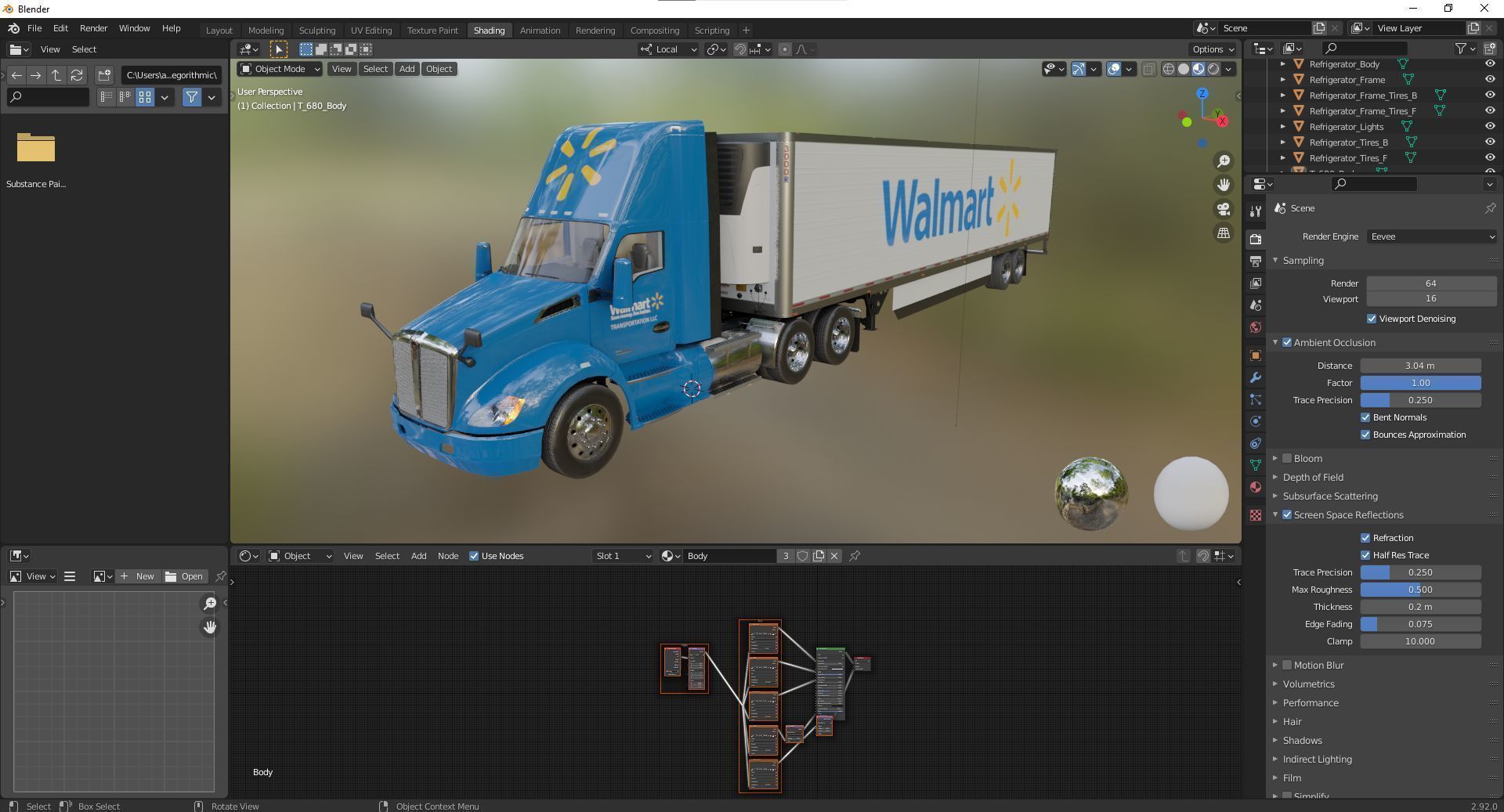Open the World properties tab icon
The width and height of the screenshot is (1504, 812).
(x=1256, y=327)
